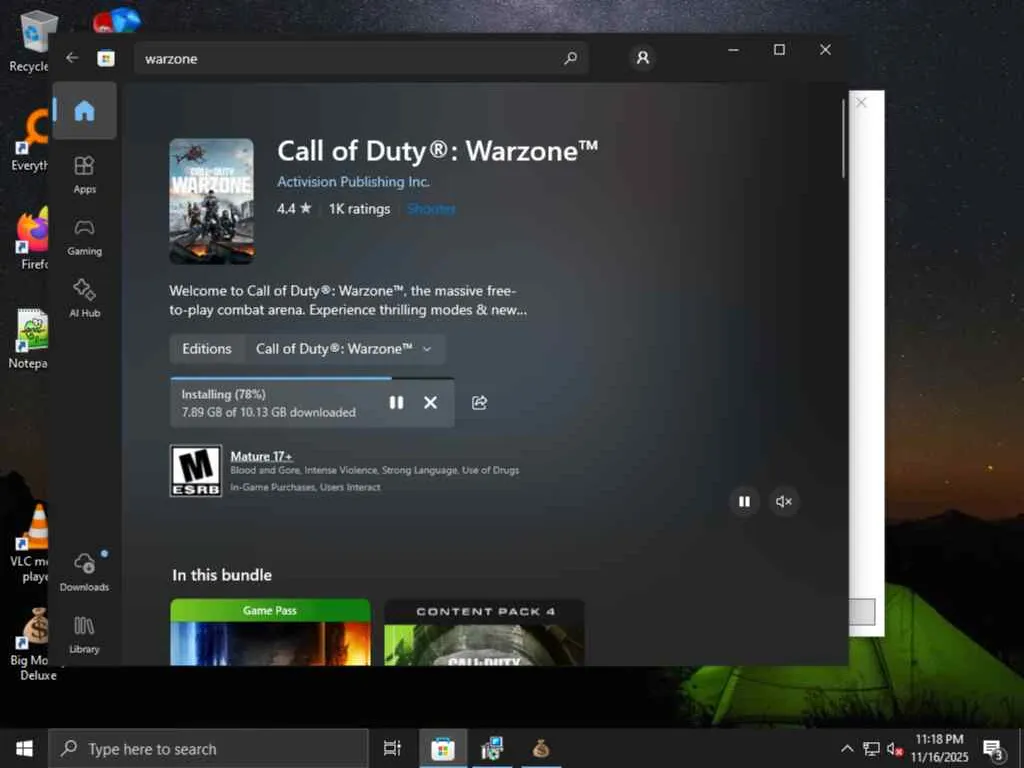Select the Firefox desktop shortcut
Viewport: 1024px width, 768px height.
pos(31,238)
